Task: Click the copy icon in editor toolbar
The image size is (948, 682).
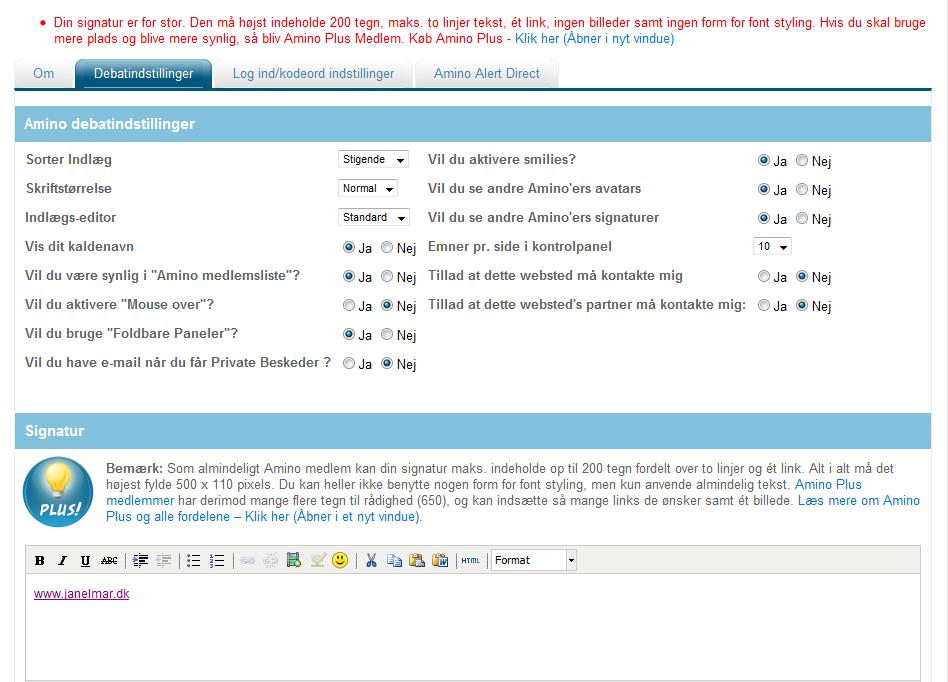Action: click(394, 560)
